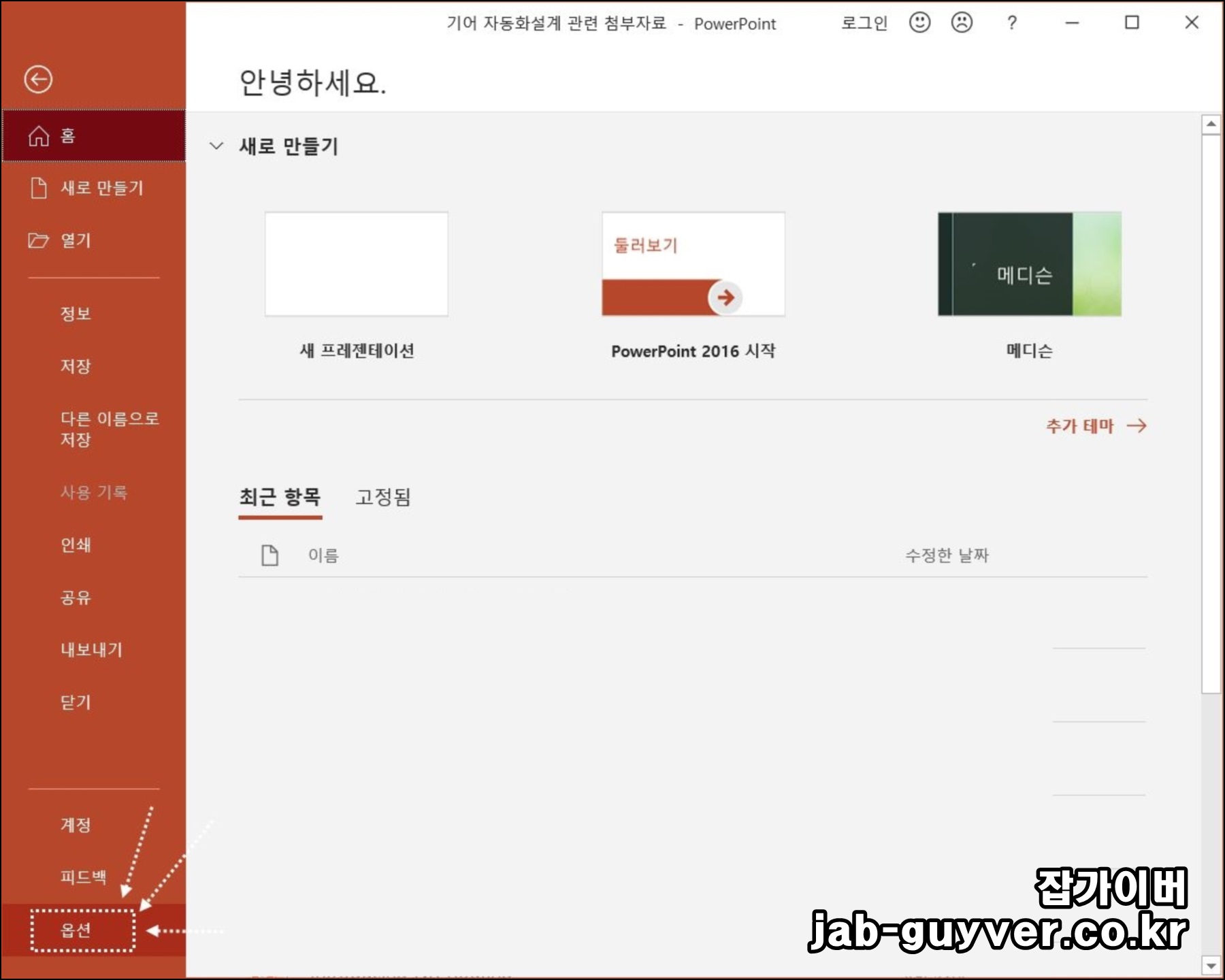1225x980 pixels.
Task: Click the file icon in list header
Action: [270, 555]
